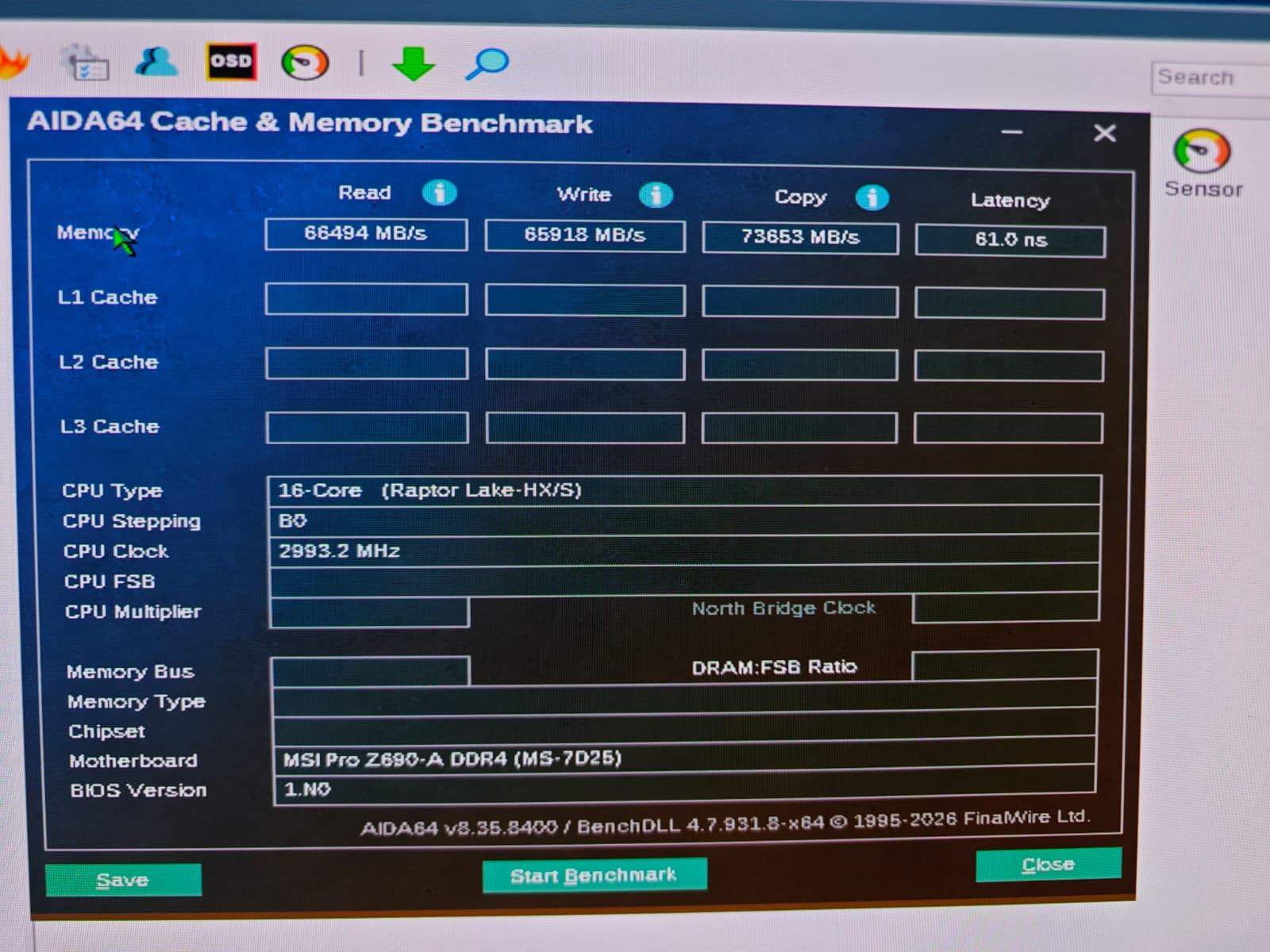Click the North Bridge Clock value field
Viewport: 1270px width, 952px height.
click(x=1006, y=608)
